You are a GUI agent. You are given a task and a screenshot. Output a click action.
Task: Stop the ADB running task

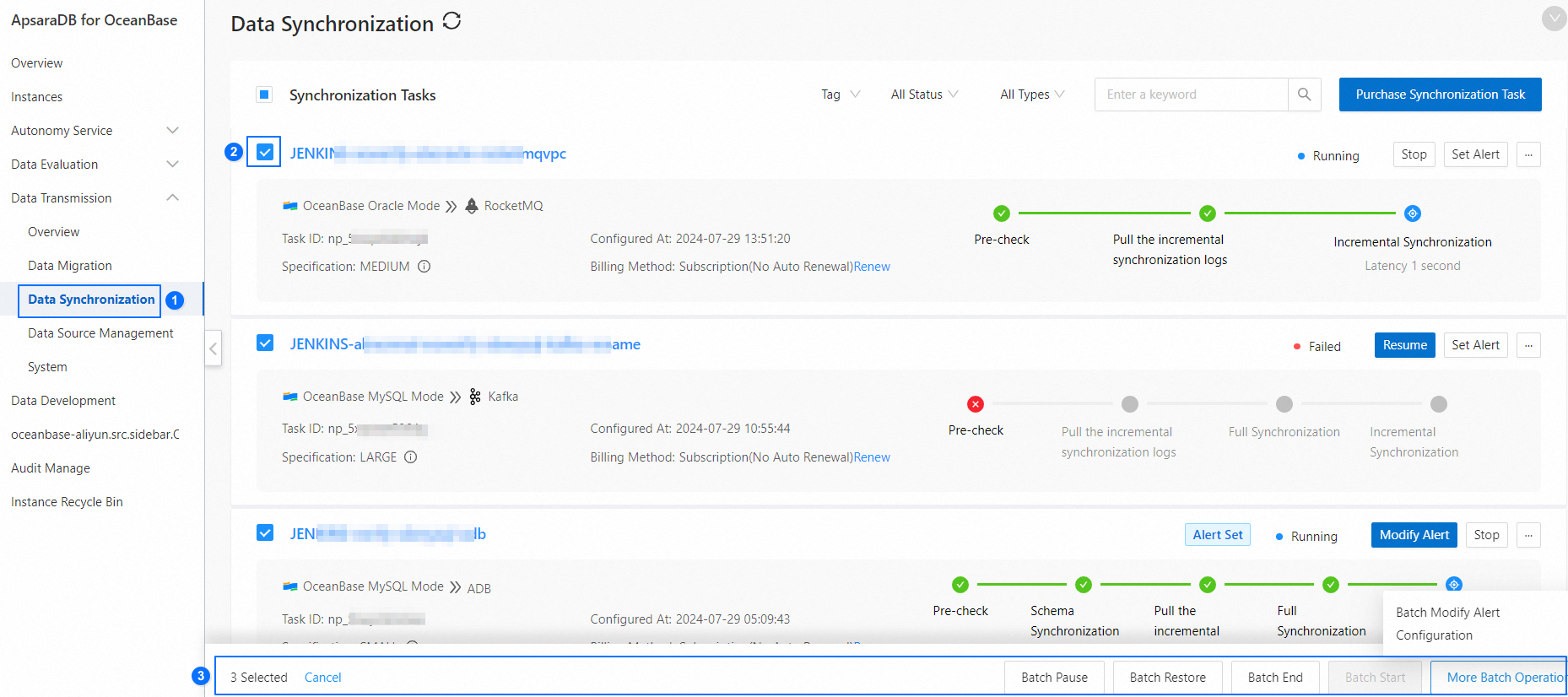click(x=1486, y=535)
